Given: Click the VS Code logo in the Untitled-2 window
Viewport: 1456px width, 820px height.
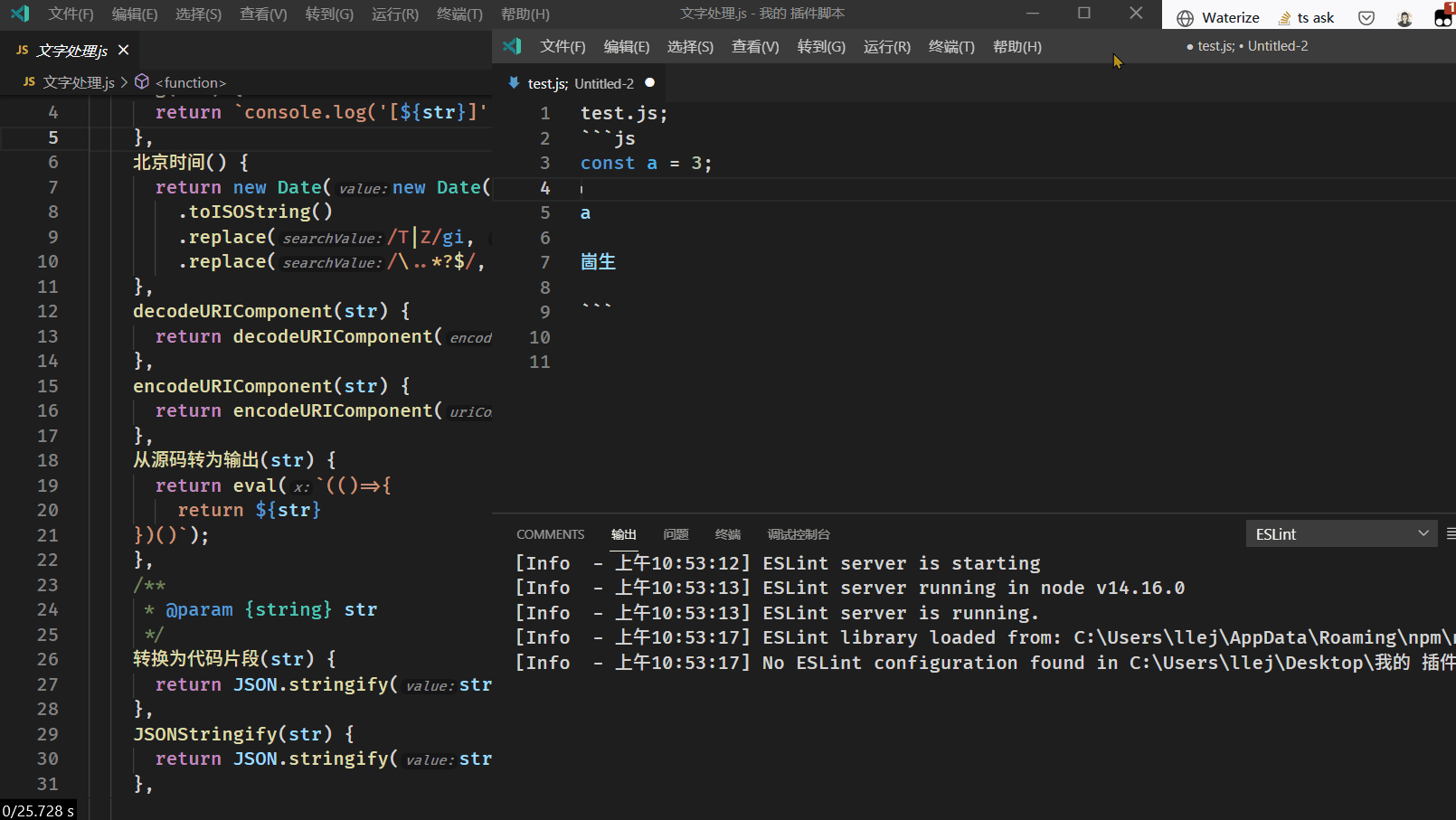Looking at the screenshot, I should (x=513, y=46).
